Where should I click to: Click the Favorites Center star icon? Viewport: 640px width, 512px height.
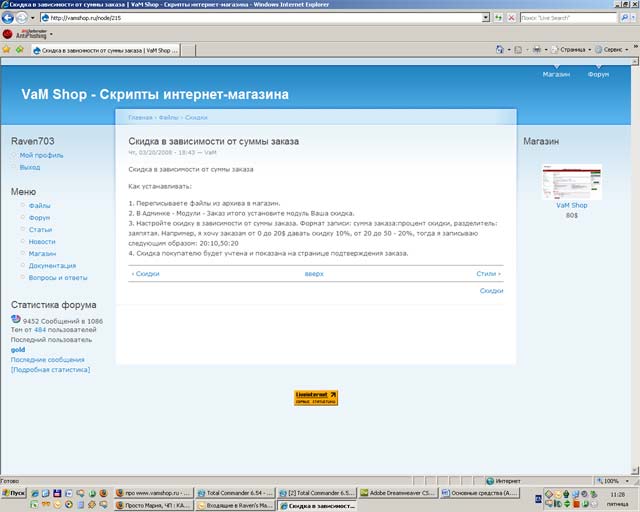coord(7,50)
